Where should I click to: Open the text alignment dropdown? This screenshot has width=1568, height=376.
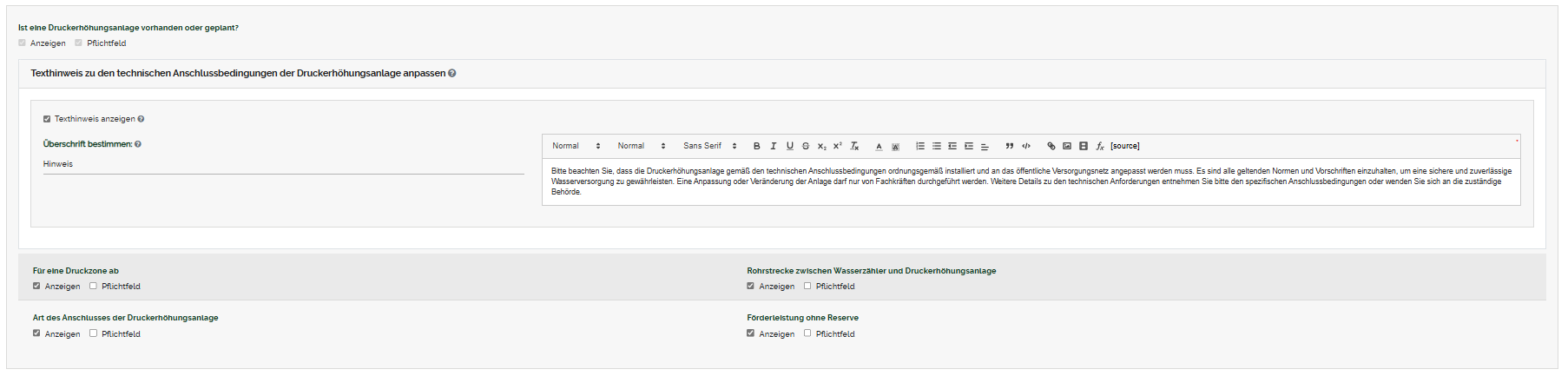point(985,146)
